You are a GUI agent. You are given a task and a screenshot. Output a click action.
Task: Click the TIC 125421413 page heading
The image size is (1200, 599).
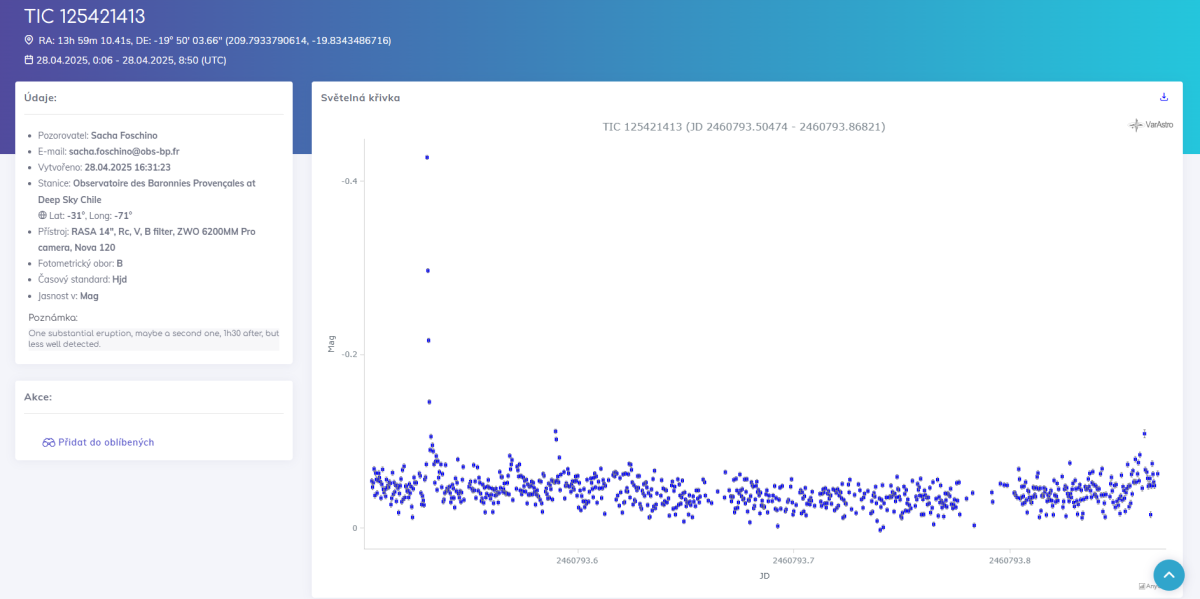(85, 16)
